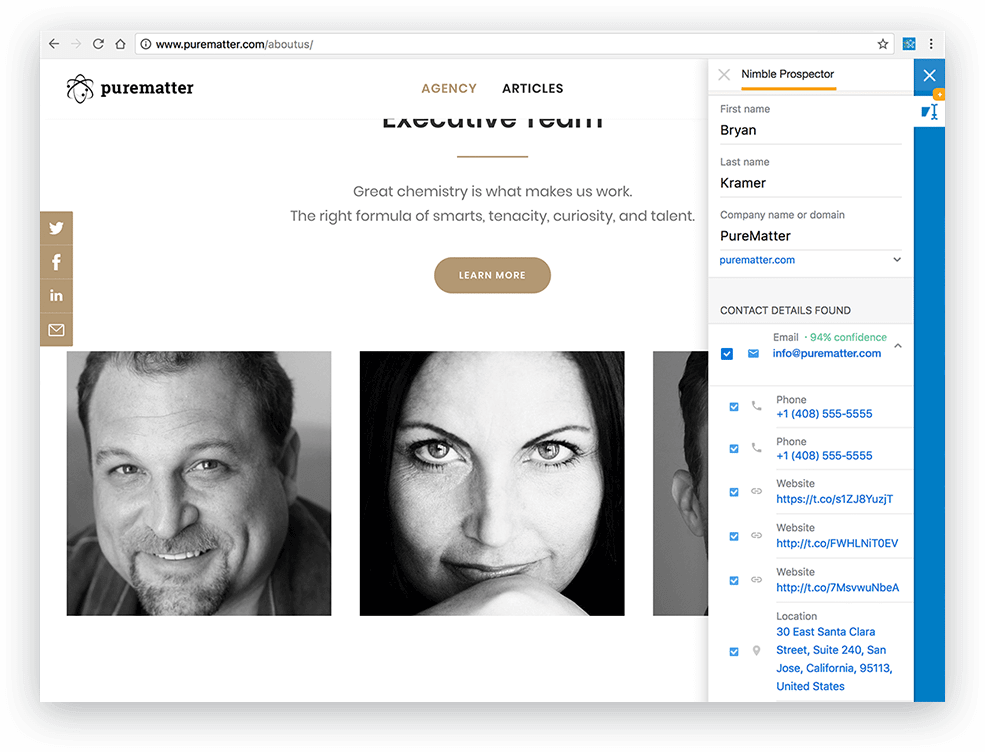Bookmark page with star icon
The image size is (985, 752).
[x=883, y=44]
